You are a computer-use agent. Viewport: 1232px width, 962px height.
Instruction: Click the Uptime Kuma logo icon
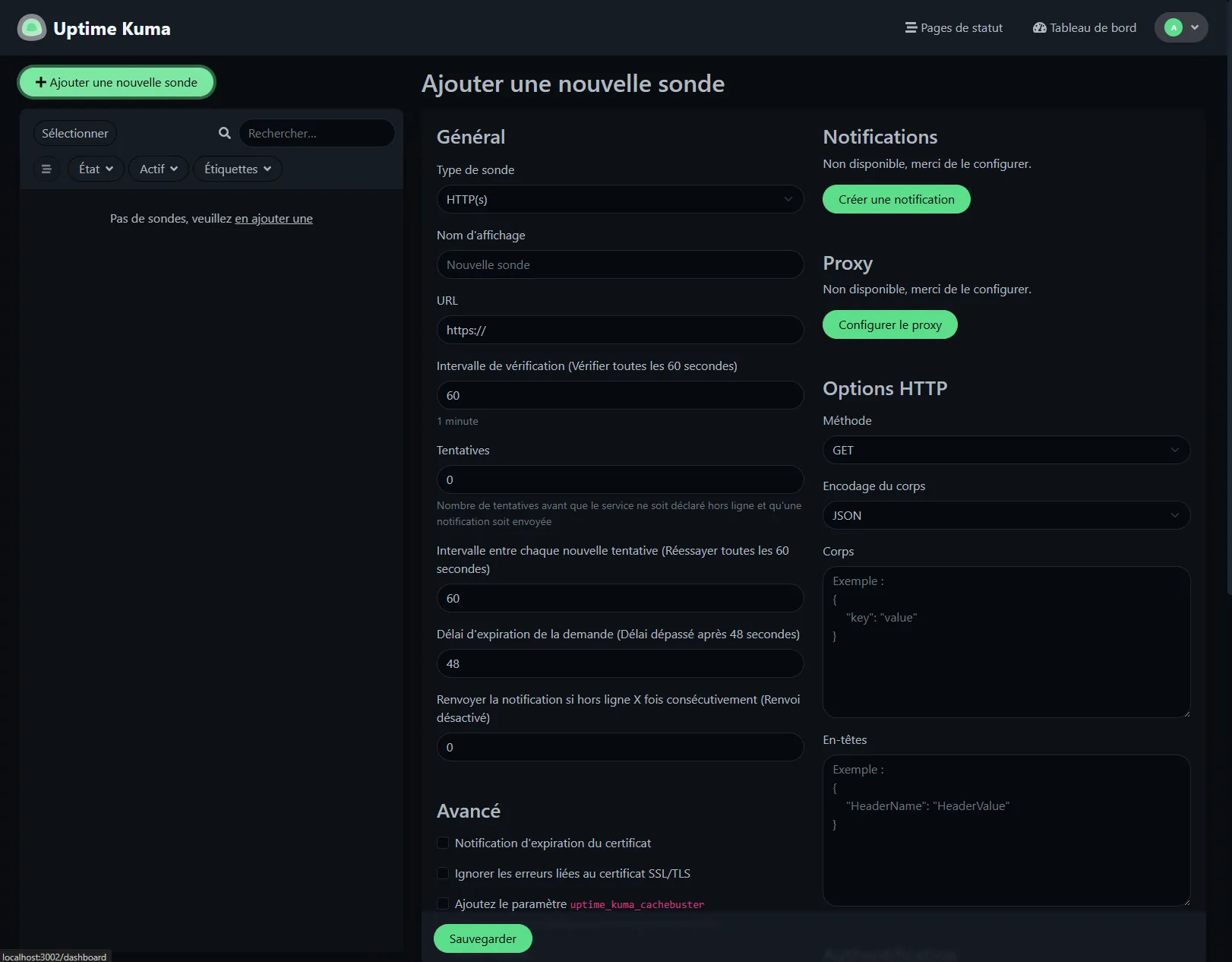(30, 27)
